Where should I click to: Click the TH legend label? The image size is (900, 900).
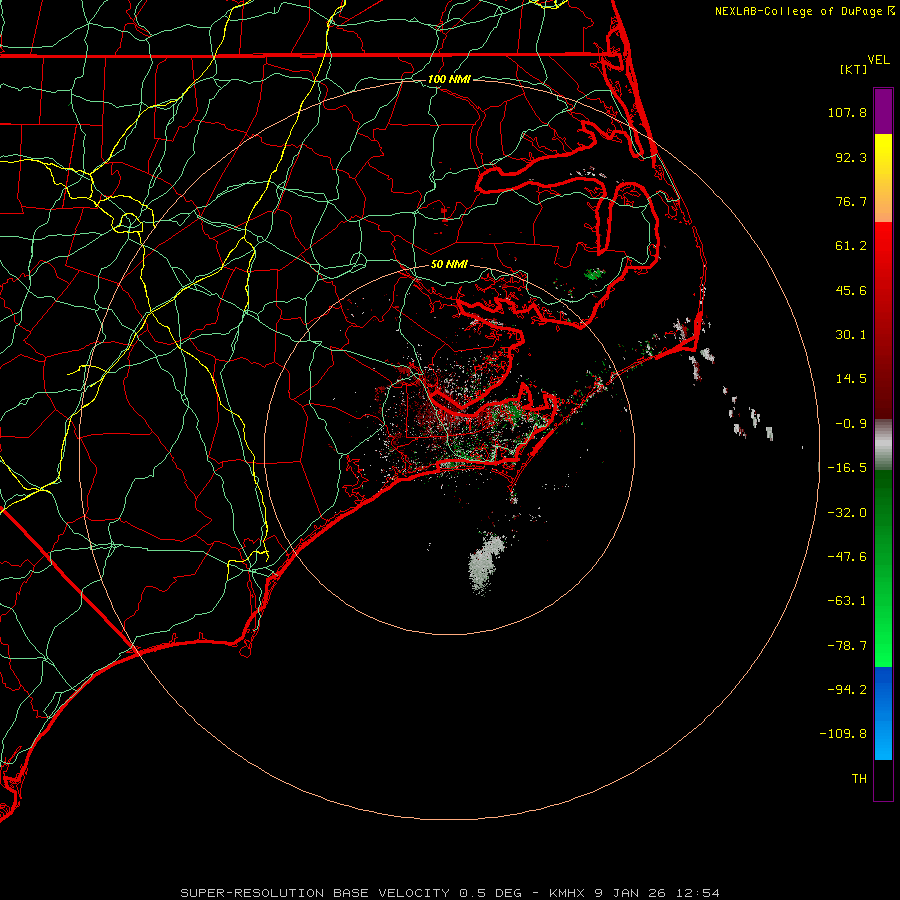[859, 778]
